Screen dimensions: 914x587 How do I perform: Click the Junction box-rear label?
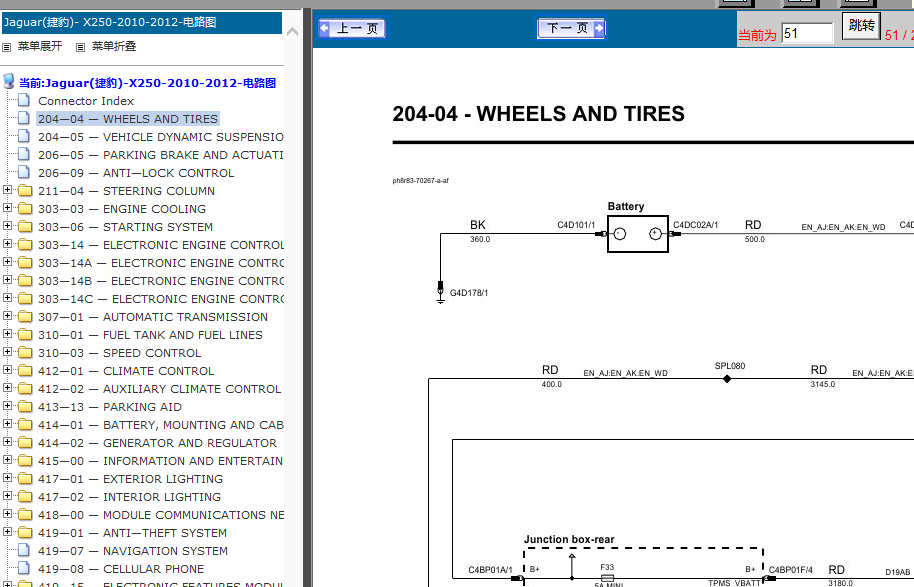pyautogui.click(x=569, y=539)
